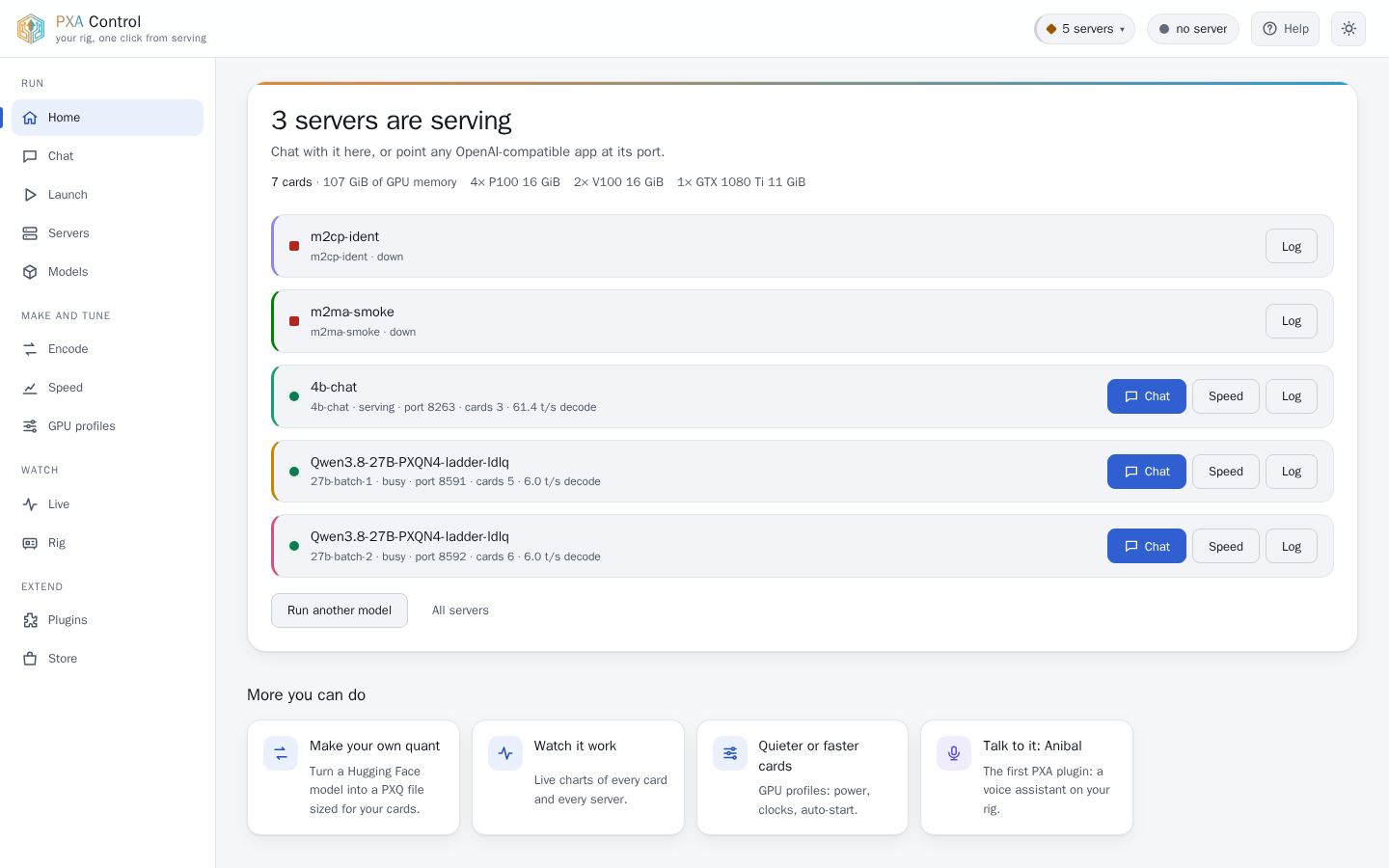Open the Home page icon in sidebar
1389x868 pixels.
tap(30, 118)
